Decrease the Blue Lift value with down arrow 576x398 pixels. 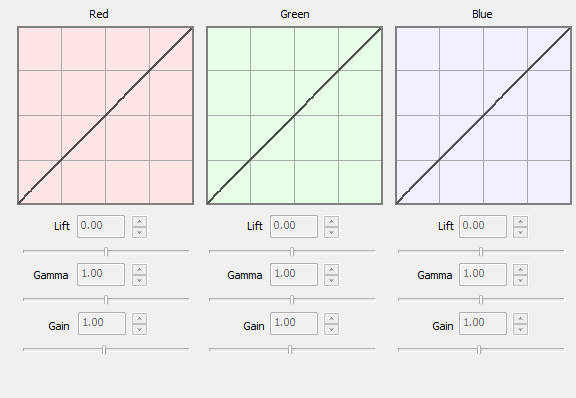pos(521,233)
